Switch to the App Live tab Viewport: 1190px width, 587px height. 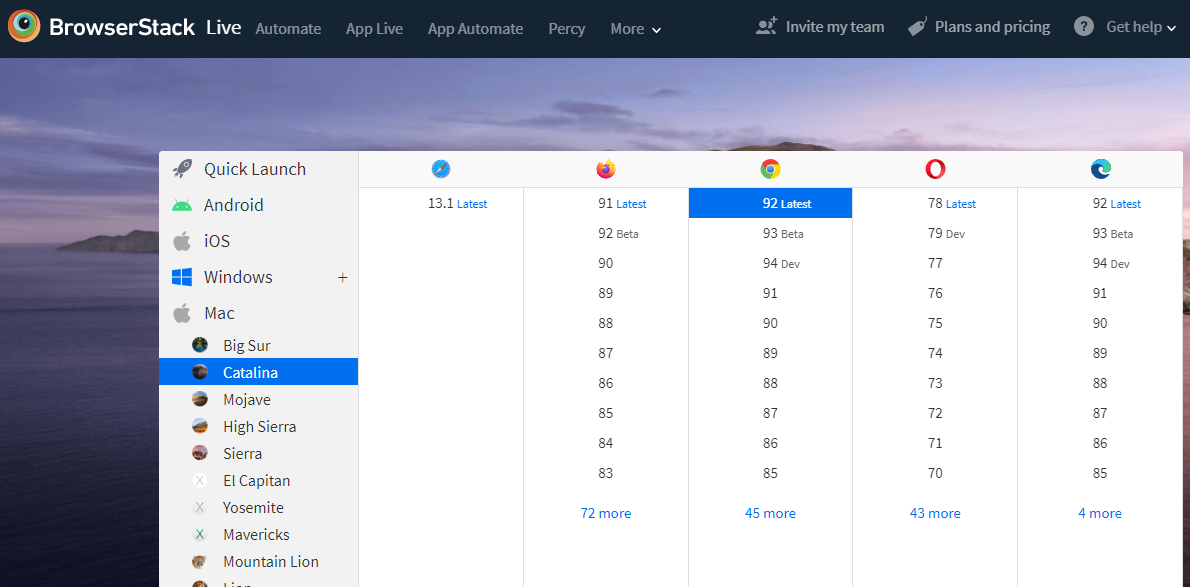coord(374,29)
